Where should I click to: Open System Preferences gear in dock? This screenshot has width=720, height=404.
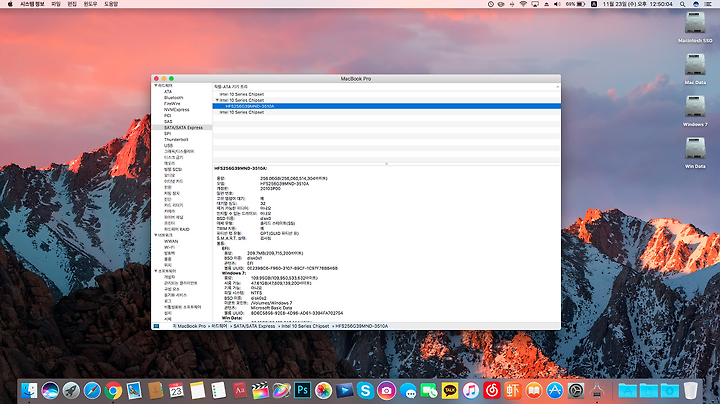[576, 391]
